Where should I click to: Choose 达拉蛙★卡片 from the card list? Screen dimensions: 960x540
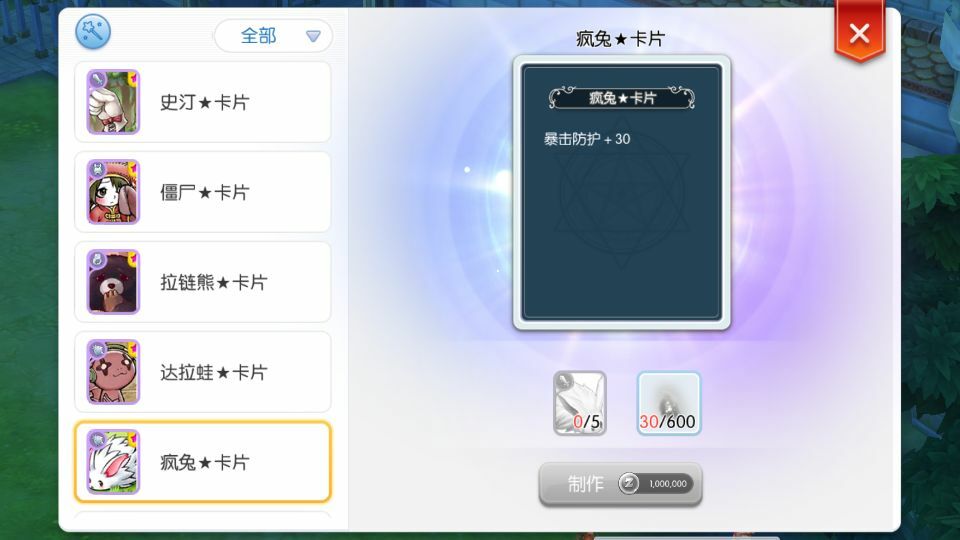click(203, 372)
